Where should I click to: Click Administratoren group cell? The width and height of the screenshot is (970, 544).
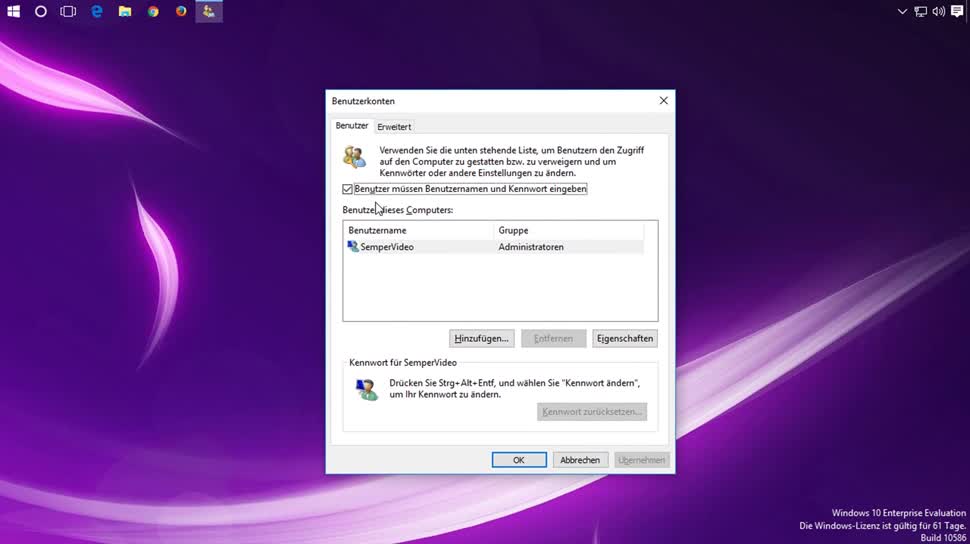[531, 247]
